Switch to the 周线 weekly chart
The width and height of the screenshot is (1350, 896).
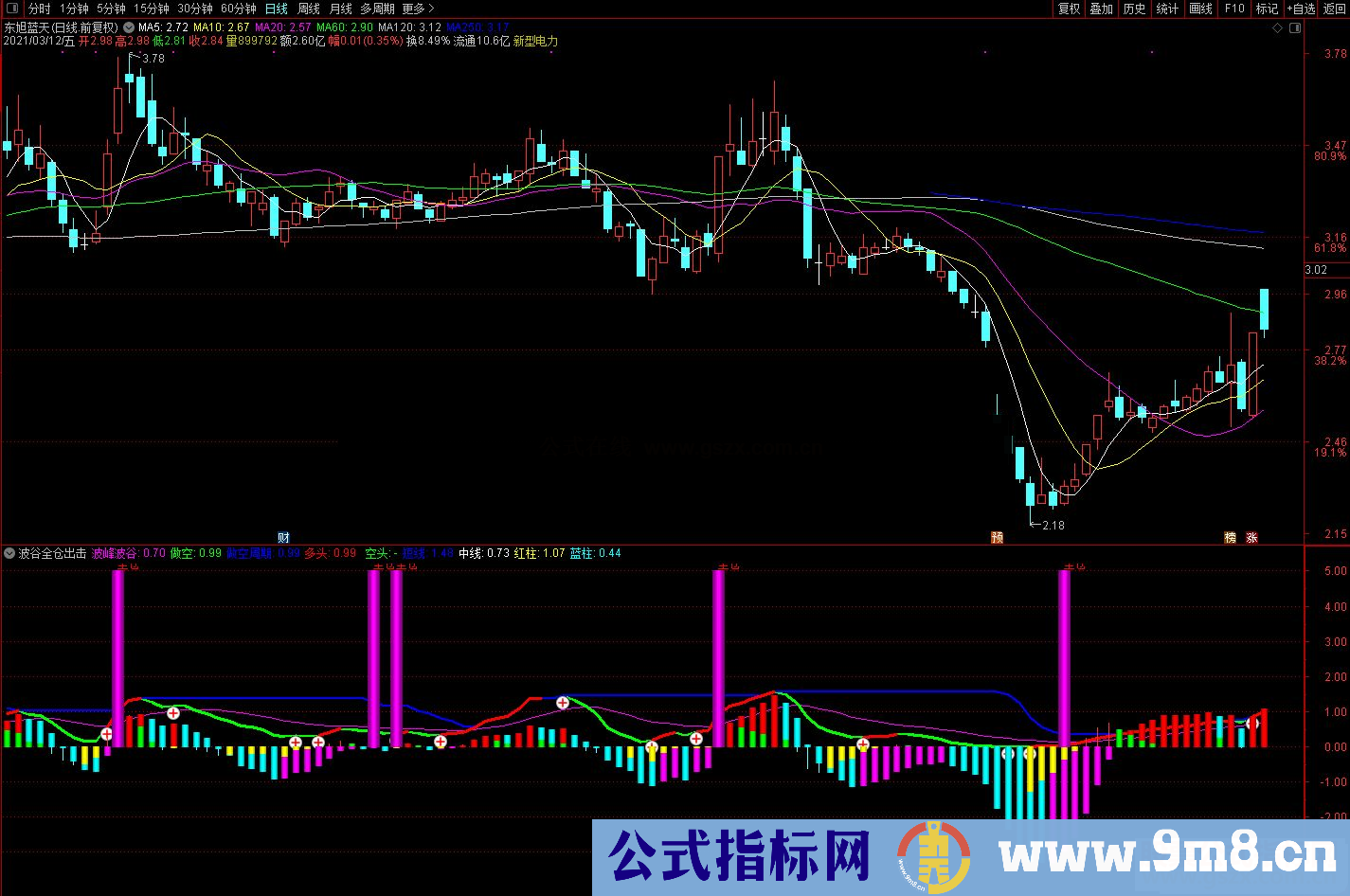[308, 9]
